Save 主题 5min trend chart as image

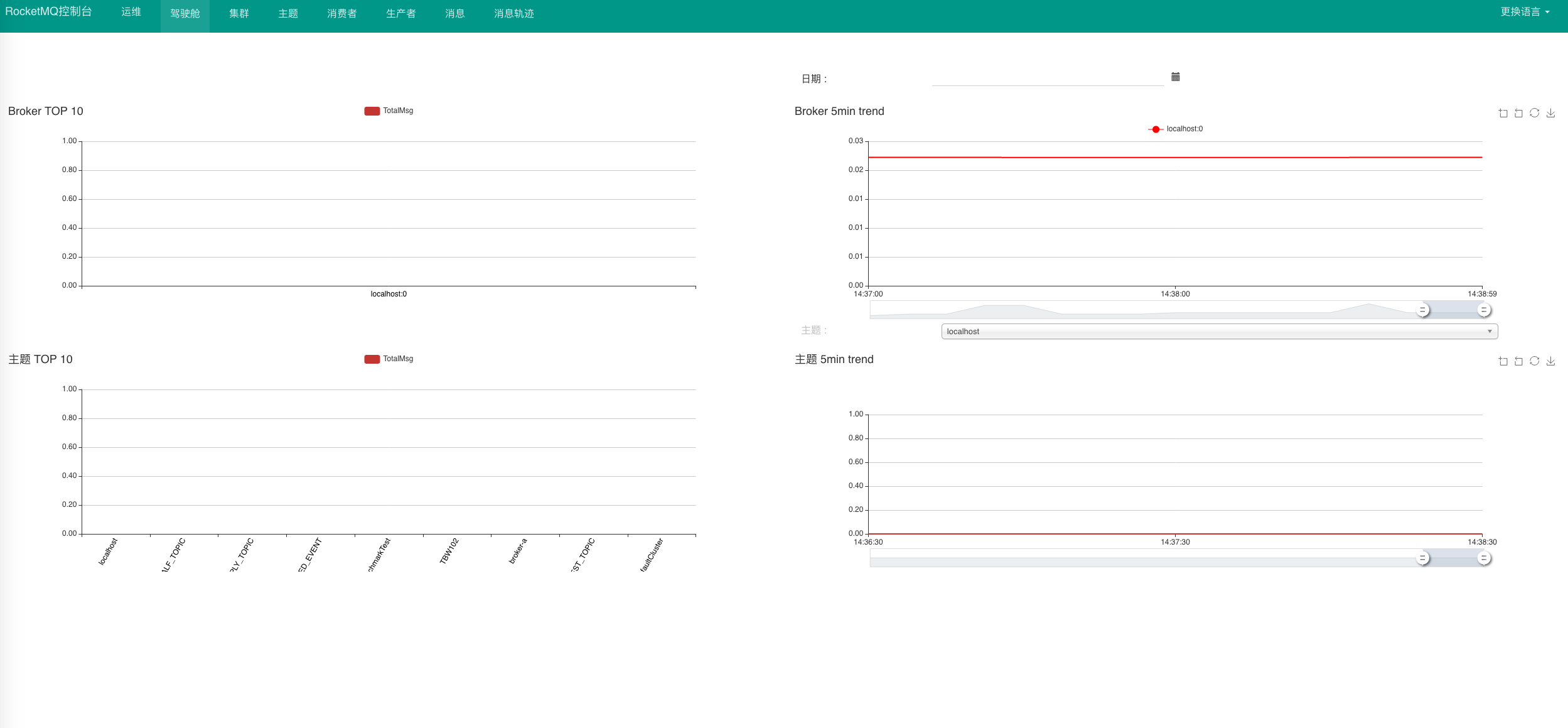coord(1550,361)
